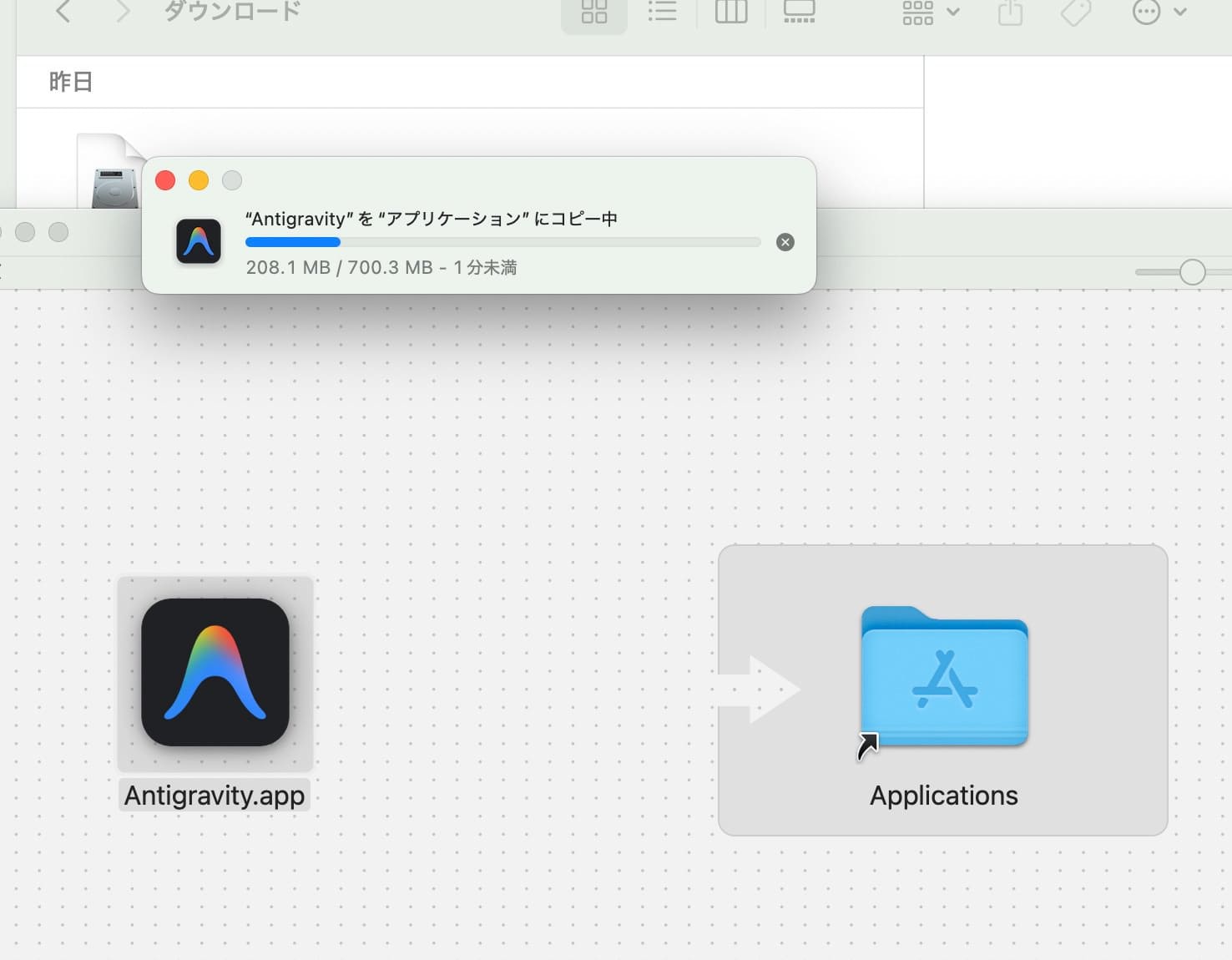Open the Share icon in toolbar
Viewport: 1232px width, 960px height.
pyautogui.click(x=1010, y=12)
